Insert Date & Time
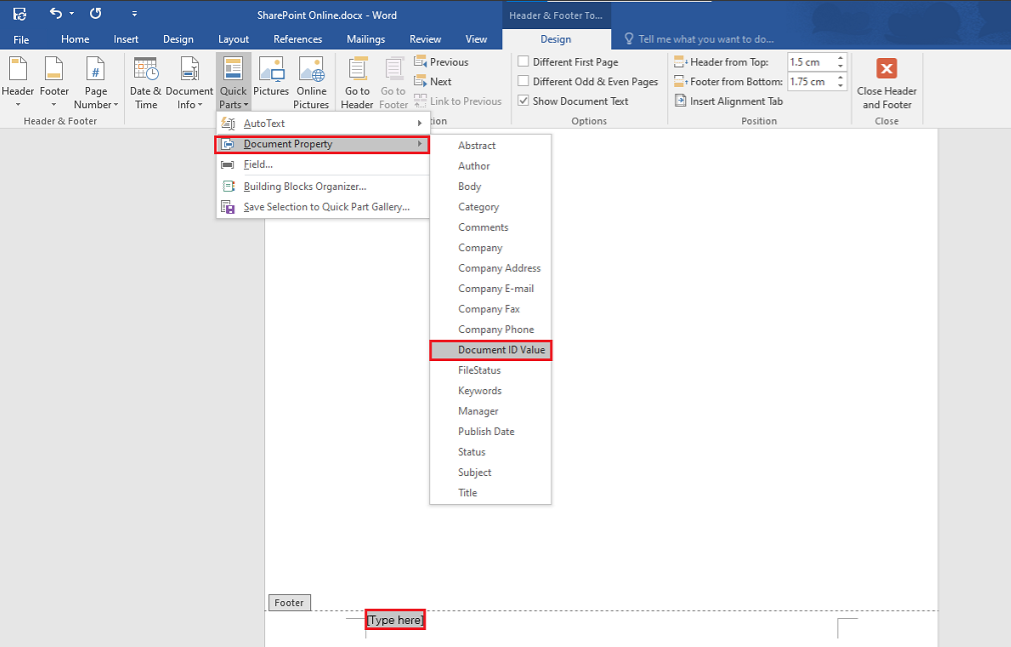 click(x=146, y=83)
